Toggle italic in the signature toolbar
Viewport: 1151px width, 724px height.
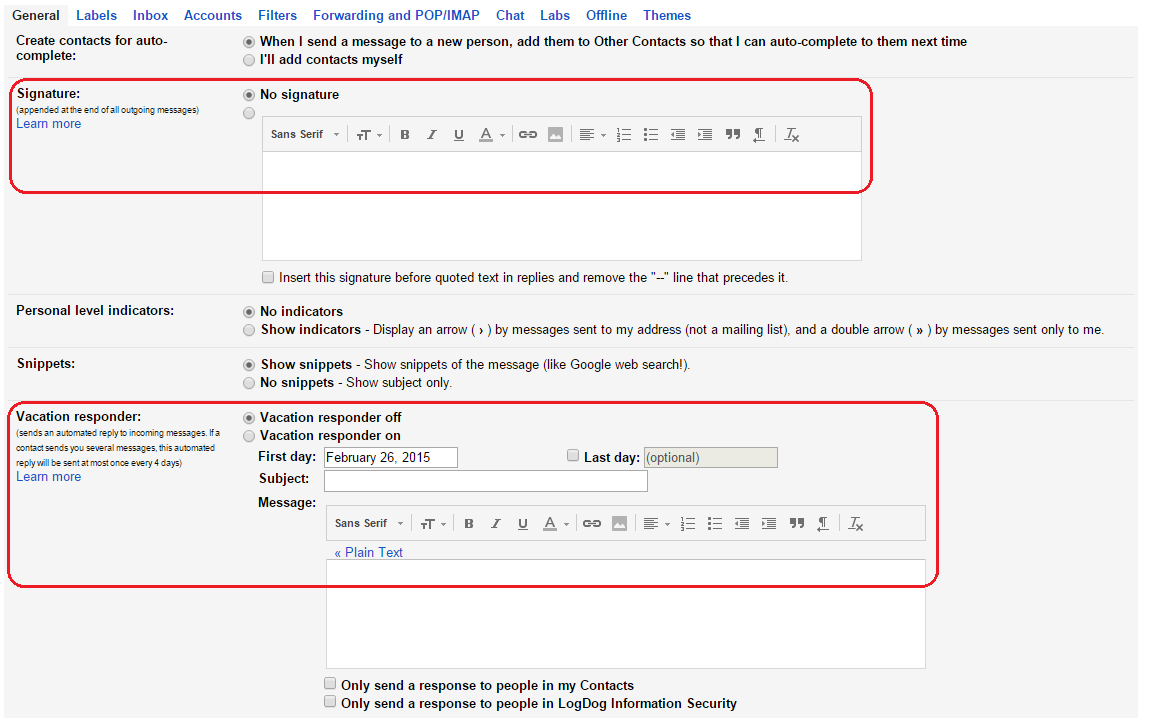click(432, 134)
